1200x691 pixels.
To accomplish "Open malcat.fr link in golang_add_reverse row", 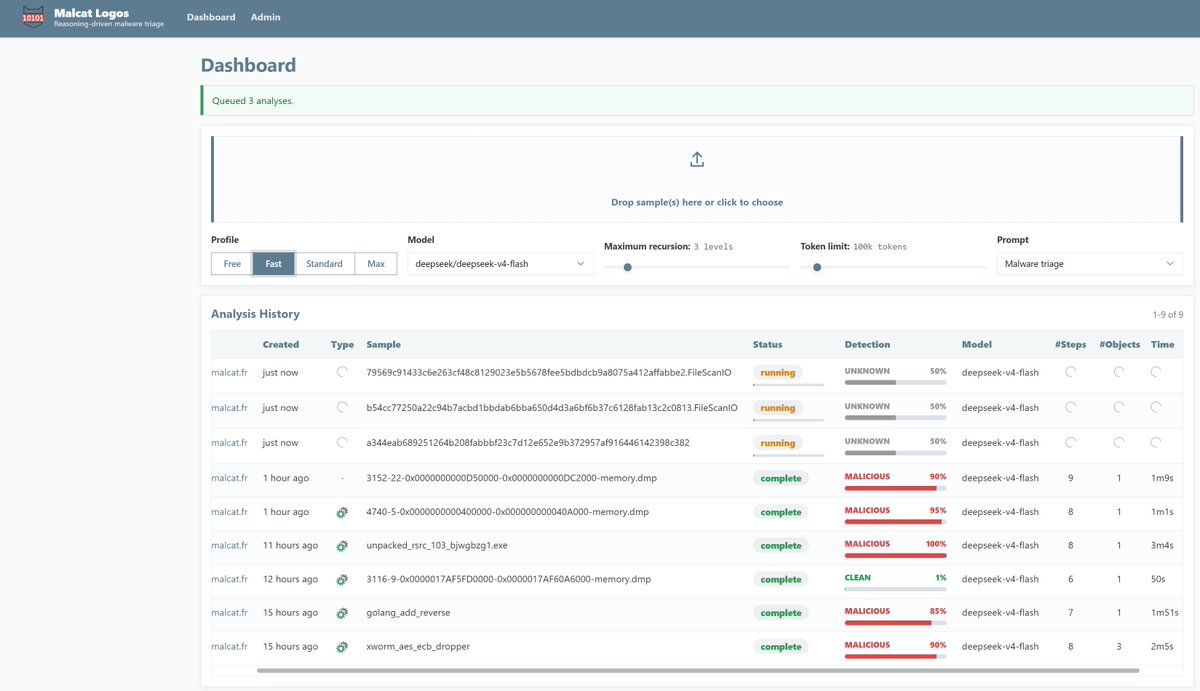I will (229, 612).
